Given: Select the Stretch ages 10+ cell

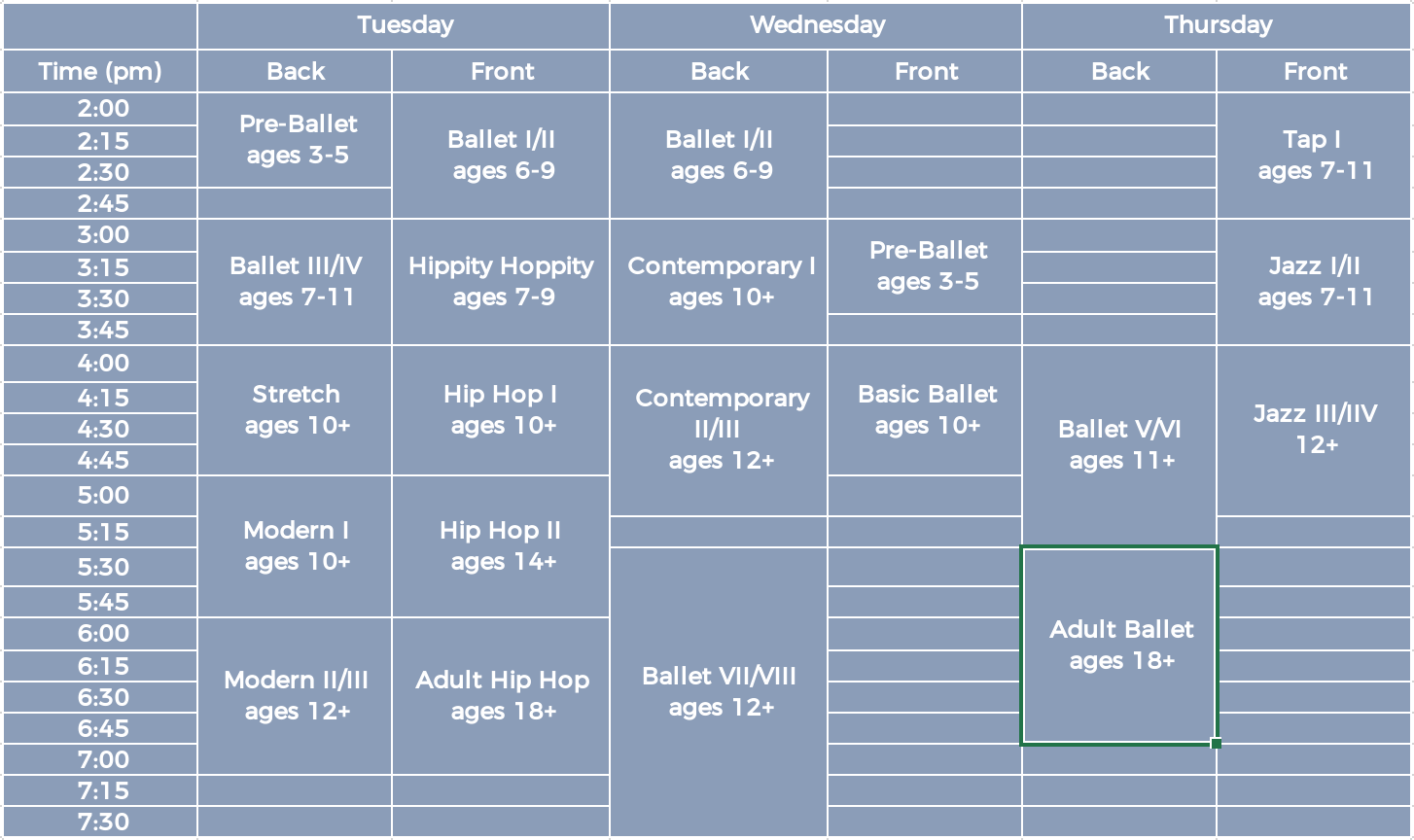Looking at the screenshot, I should click(296, 410).
